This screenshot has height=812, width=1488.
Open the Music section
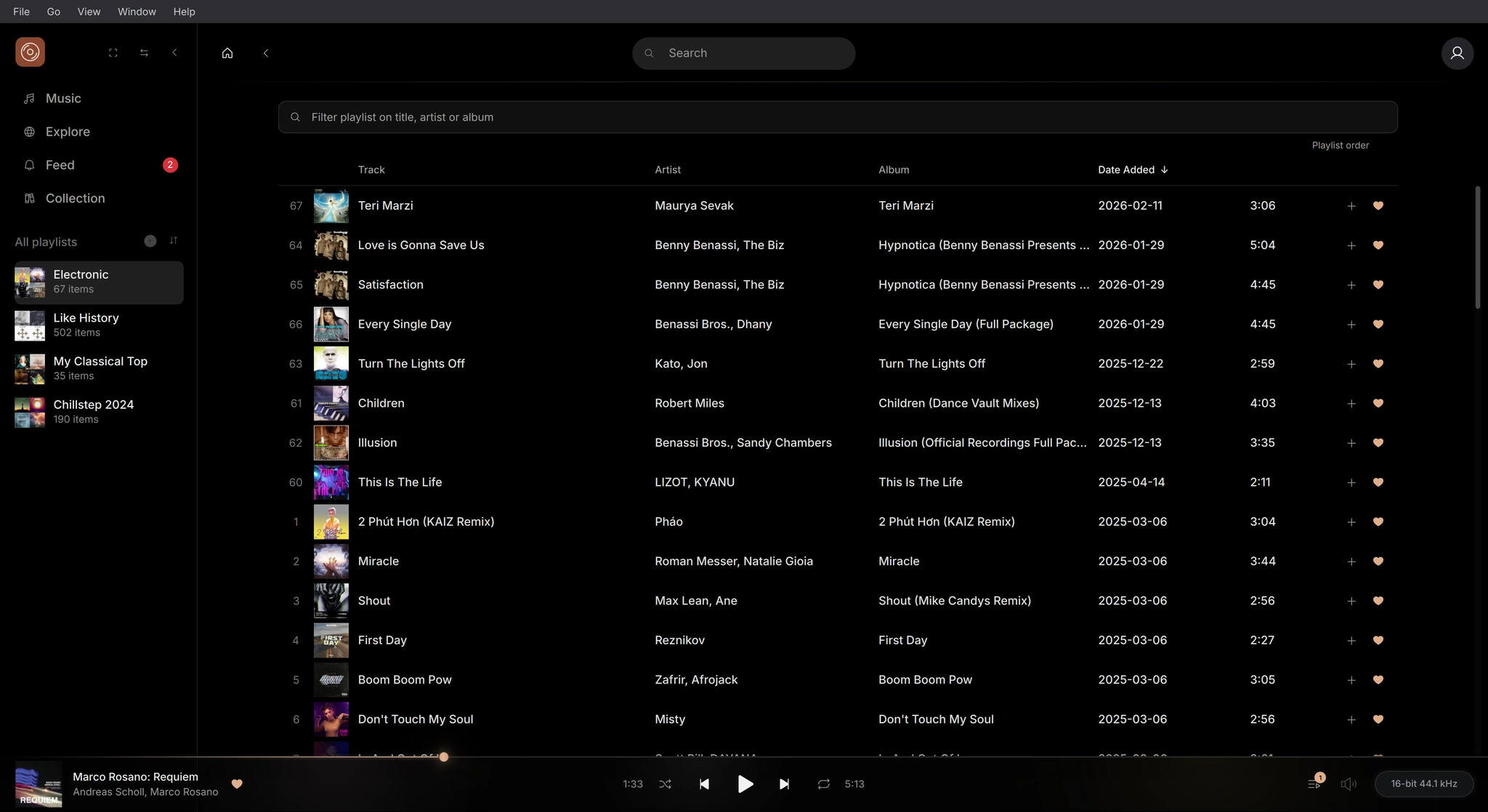[63, 98]
